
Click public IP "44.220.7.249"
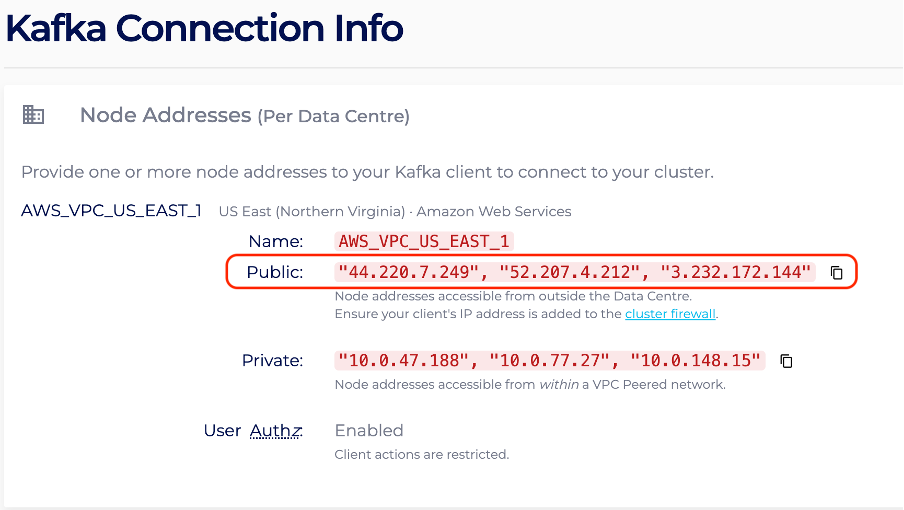[408, 272]
